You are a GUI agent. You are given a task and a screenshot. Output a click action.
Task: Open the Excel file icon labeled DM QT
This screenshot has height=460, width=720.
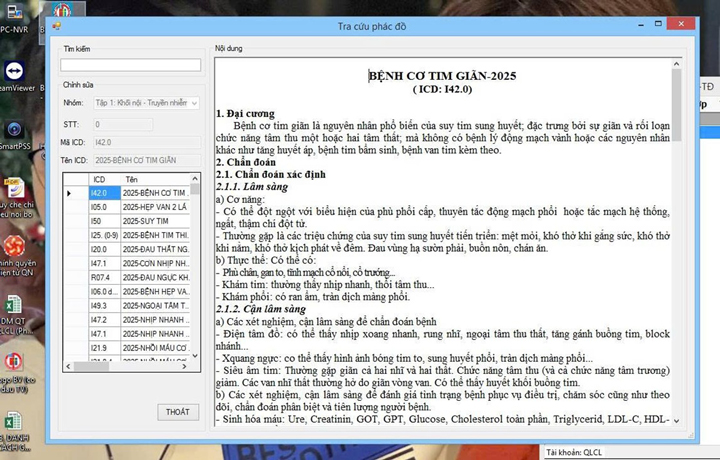tap(14, 306)
